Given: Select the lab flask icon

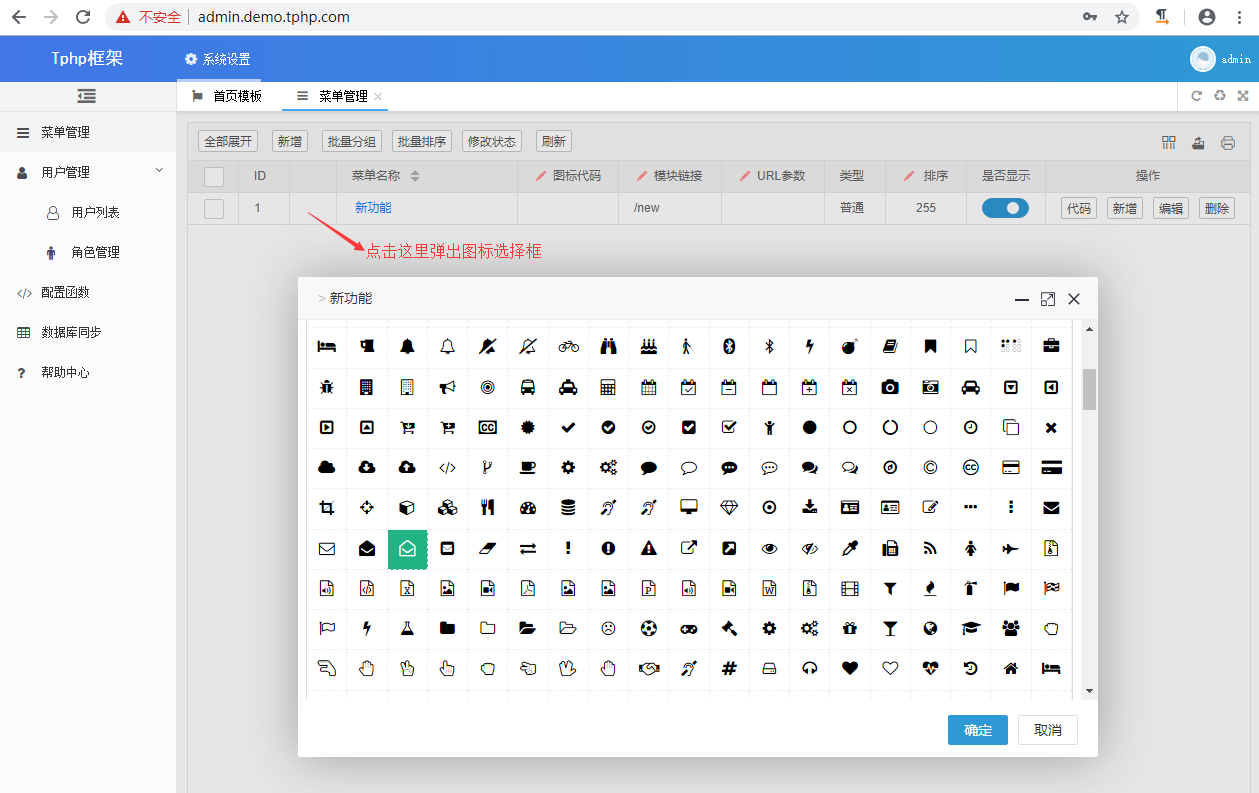Looking at the screenshot, I should tap(407, 628).
